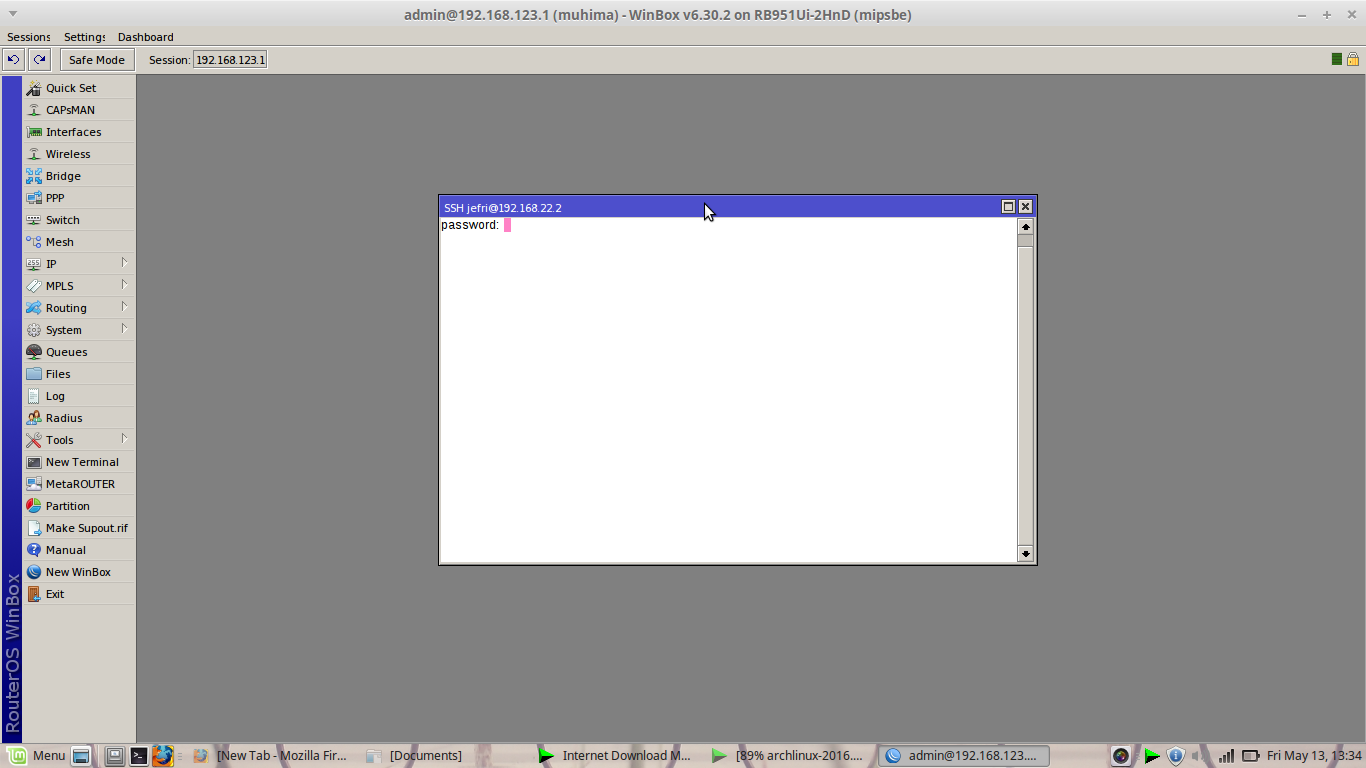Screen dimensions: 1366x768
Task: Open the Interfaces list
Action: point(78,132)
